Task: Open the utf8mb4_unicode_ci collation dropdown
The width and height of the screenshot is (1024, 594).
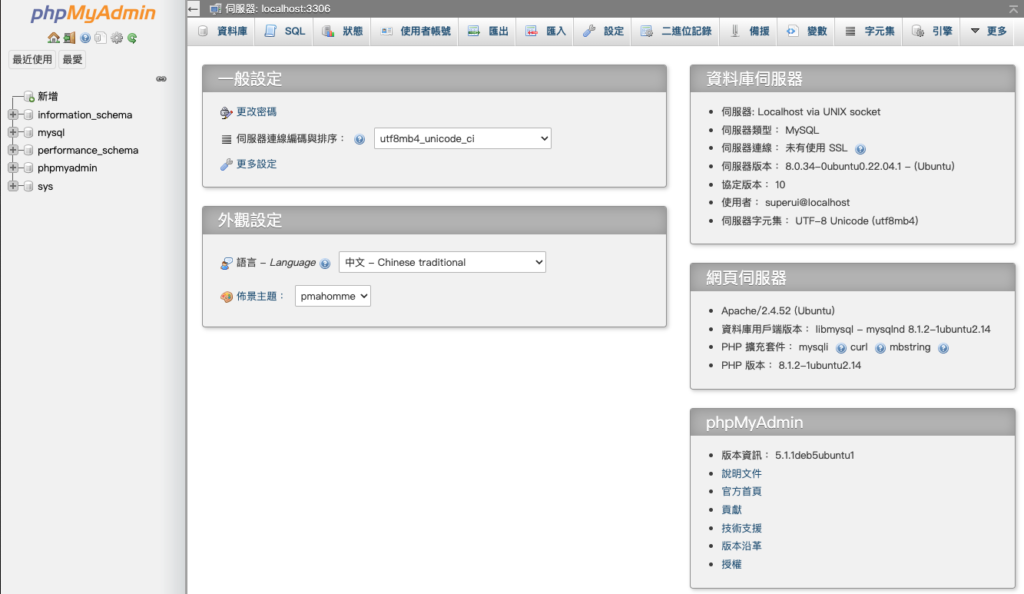Action: point(462,138)
